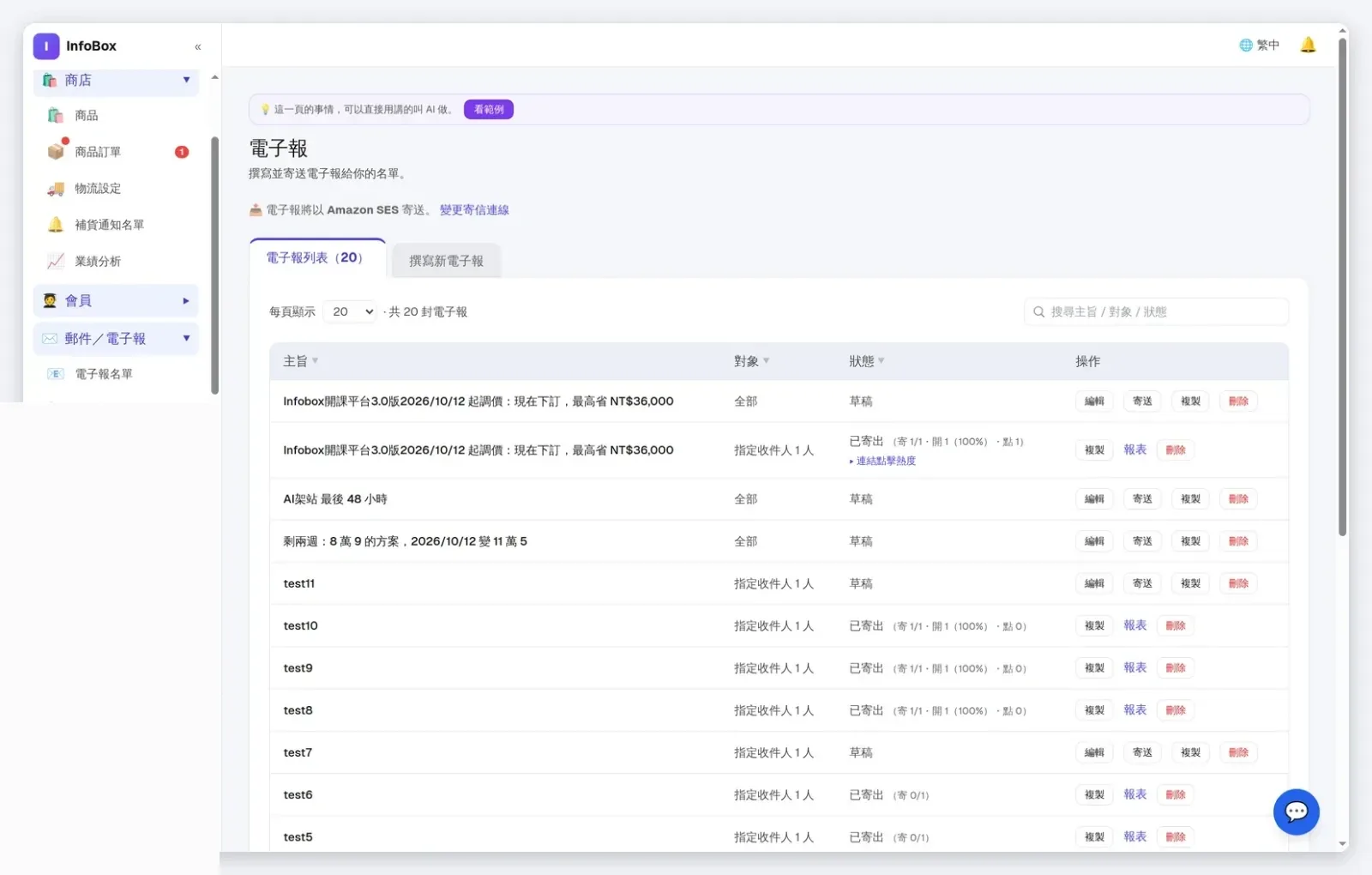Screen dimensions: 1372x875
Task: Sort by 主旨 column arrow
Action: coord(315,361)
